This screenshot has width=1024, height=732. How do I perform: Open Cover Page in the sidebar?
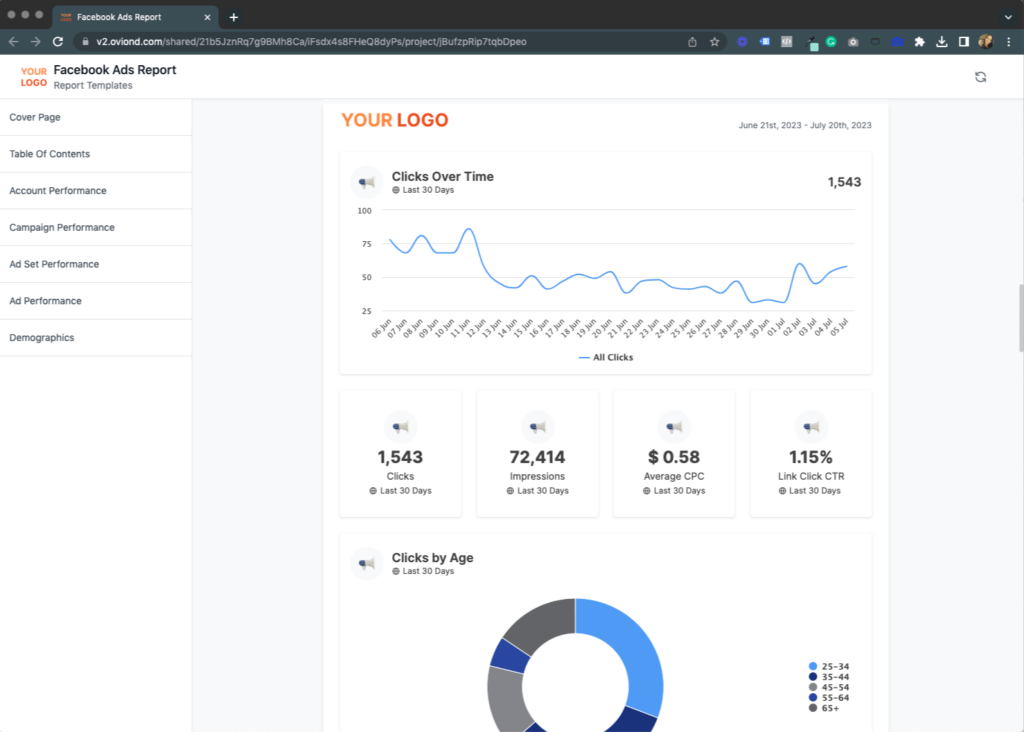(x=96, y=118)
